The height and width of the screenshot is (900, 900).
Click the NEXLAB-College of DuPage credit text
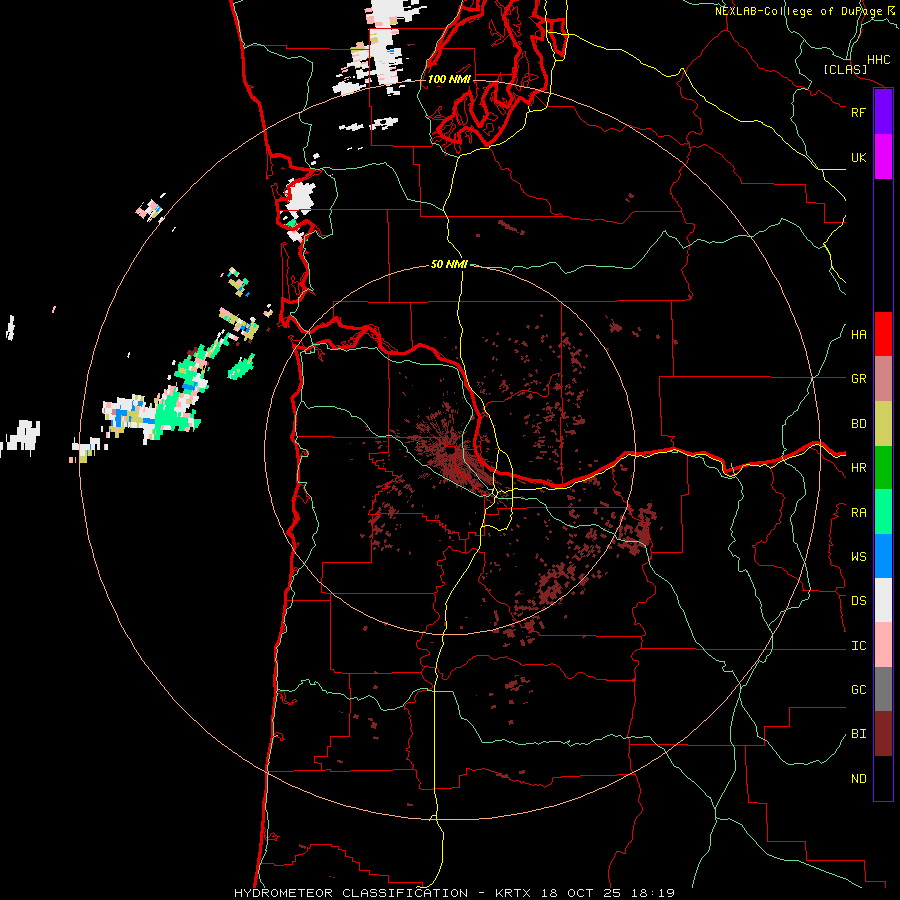point(798,11)
